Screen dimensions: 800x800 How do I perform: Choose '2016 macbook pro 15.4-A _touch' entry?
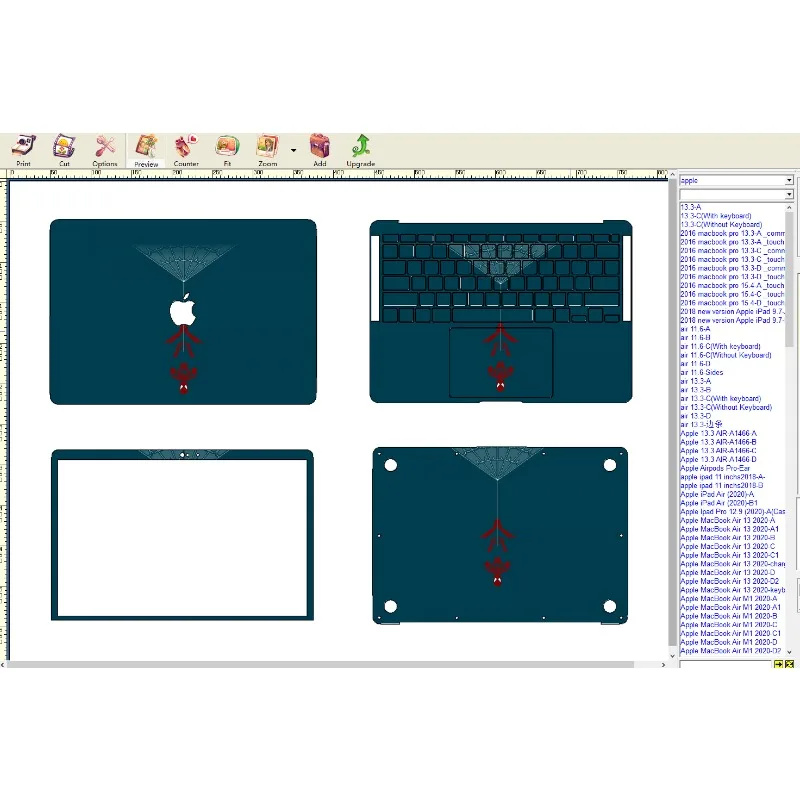point(732,285)
